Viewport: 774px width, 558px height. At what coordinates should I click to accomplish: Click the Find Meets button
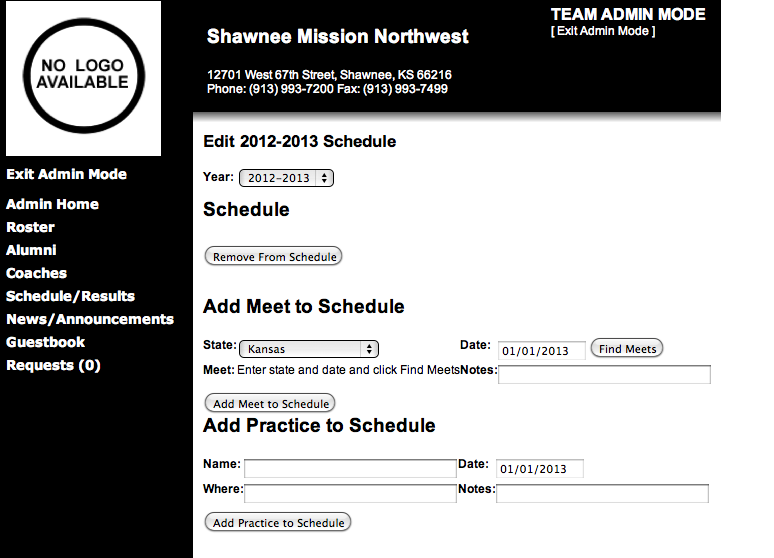627,349
